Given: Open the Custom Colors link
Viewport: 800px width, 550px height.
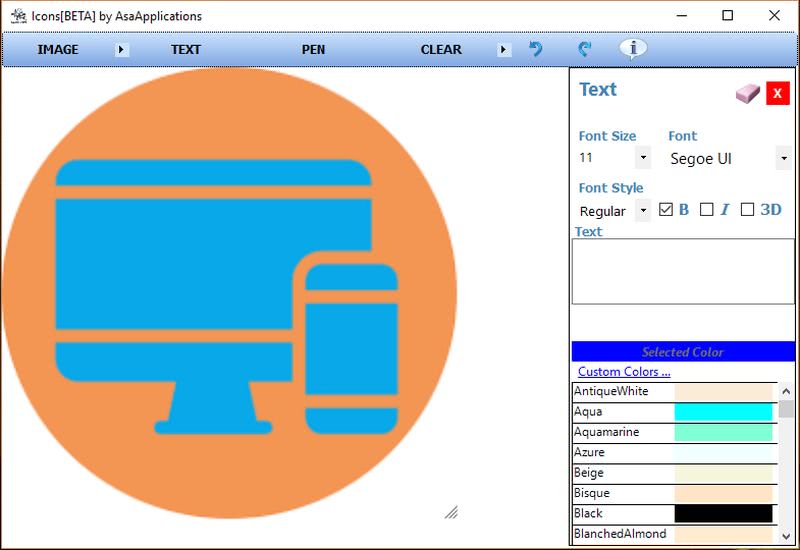Looking at the screenshot, I should coord(624,372).
